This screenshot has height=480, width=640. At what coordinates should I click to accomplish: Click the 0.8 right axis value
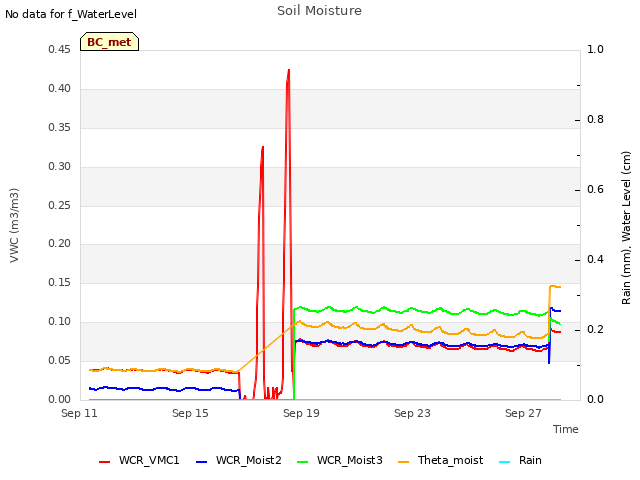pyautogui.click(x=595, y=120)
